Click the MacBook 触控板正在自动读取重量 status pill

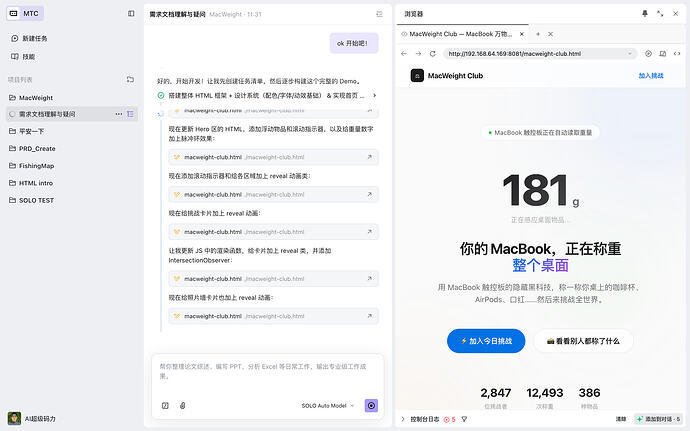(540, 133)
